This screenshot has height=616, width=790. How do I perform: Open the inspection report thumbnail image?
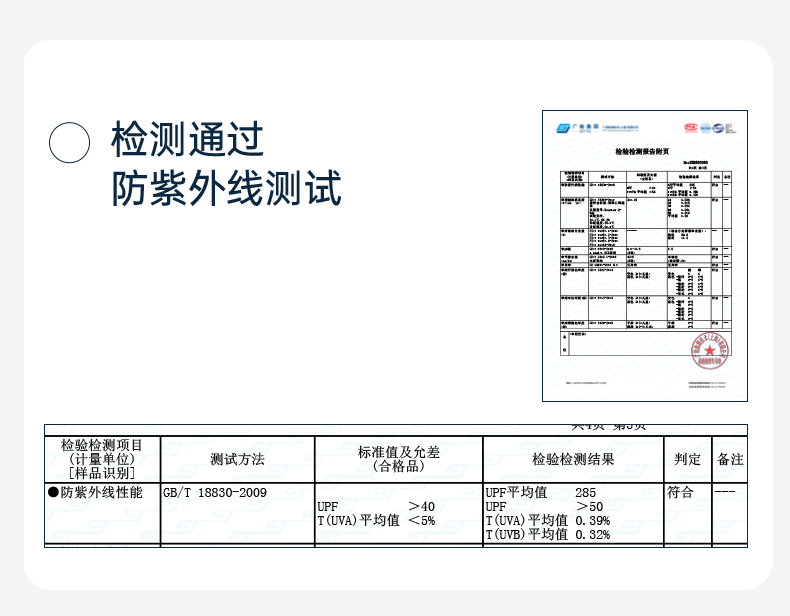point(644,256)
